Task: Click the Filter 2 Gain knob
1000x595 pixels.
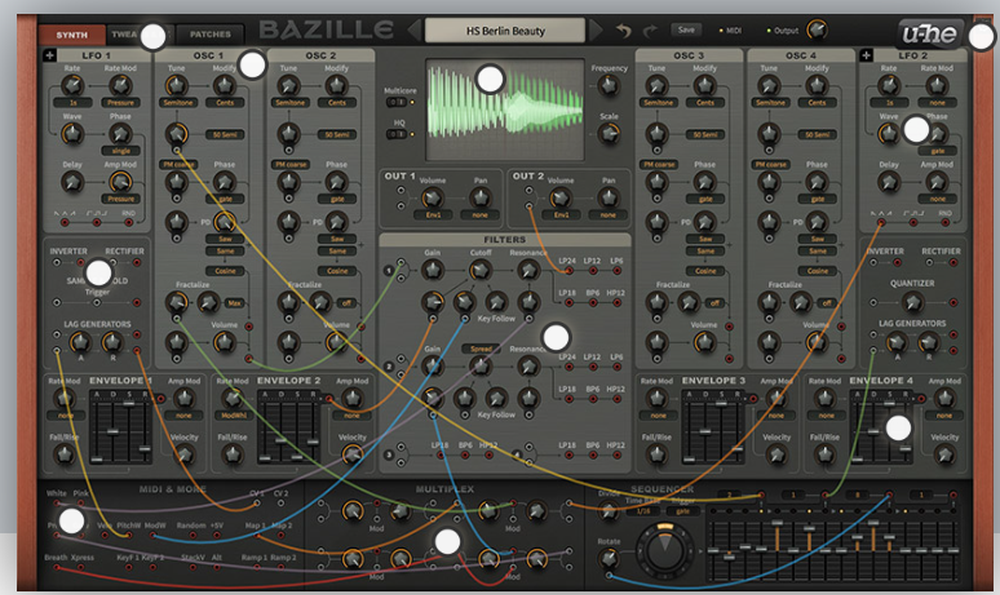Action: 432,366
